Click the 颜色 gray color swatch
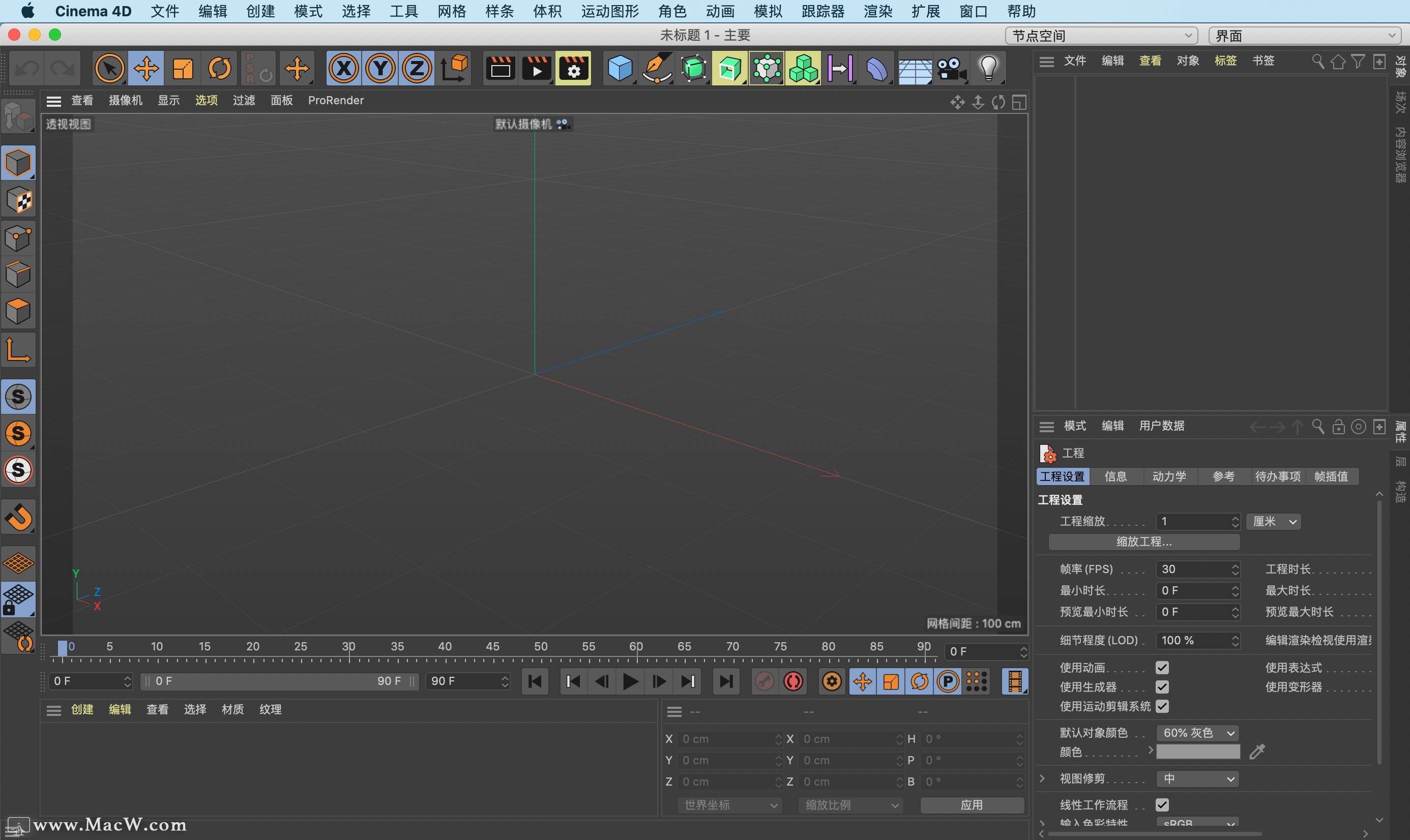This screenshot has width=1410, height=840. click(1198, 752)
